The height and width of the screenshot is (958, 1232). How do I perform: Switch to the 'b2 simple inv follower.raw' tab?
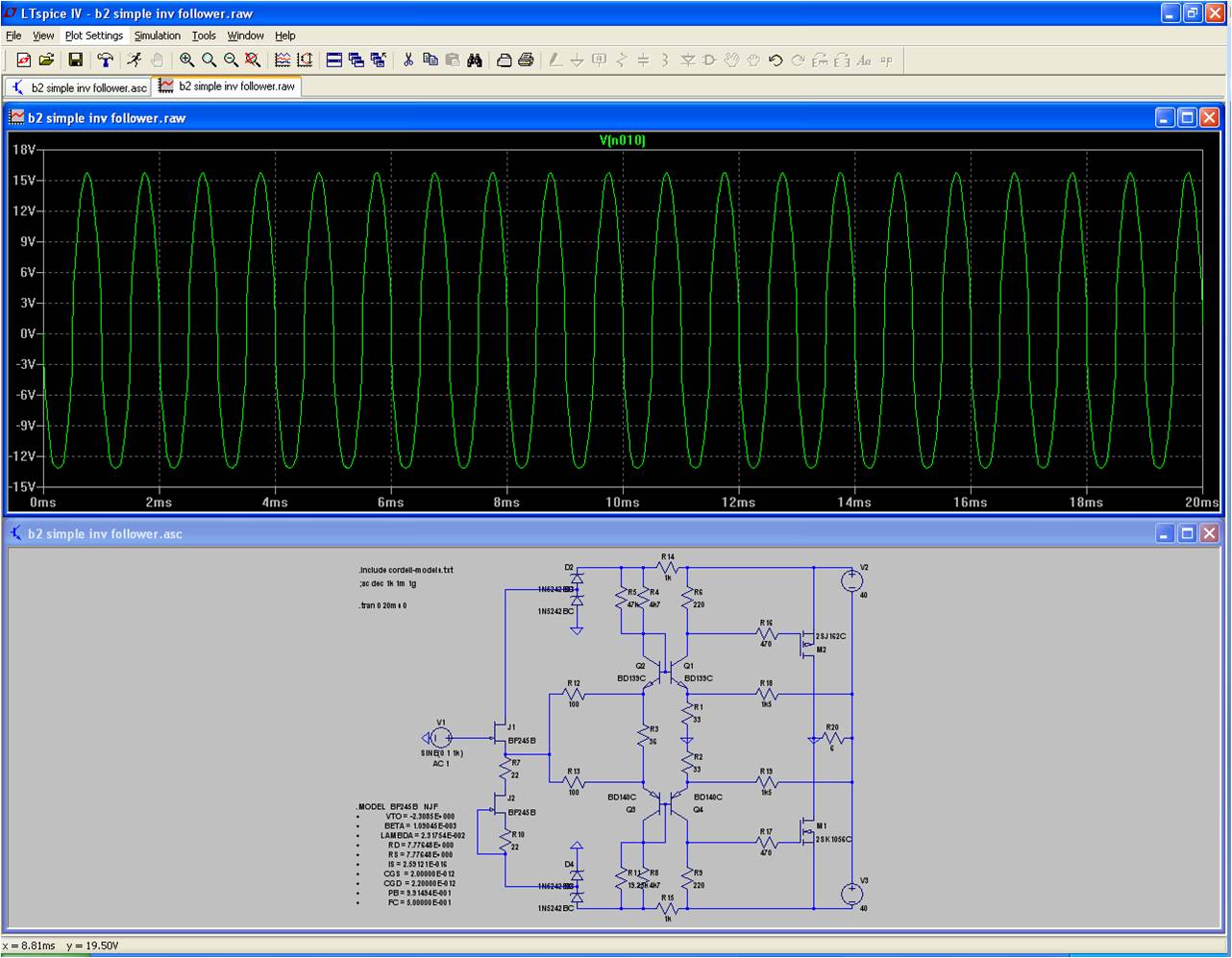(228, 86)
